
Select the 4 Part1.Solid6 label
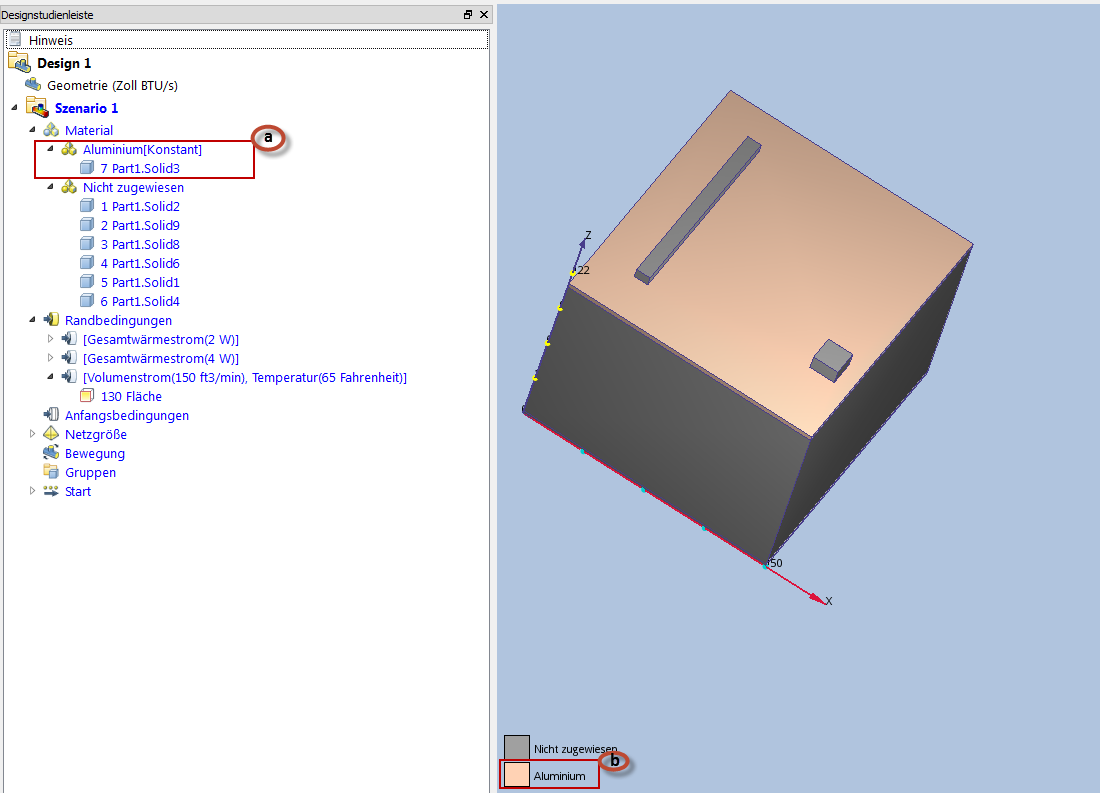point(140,263)
